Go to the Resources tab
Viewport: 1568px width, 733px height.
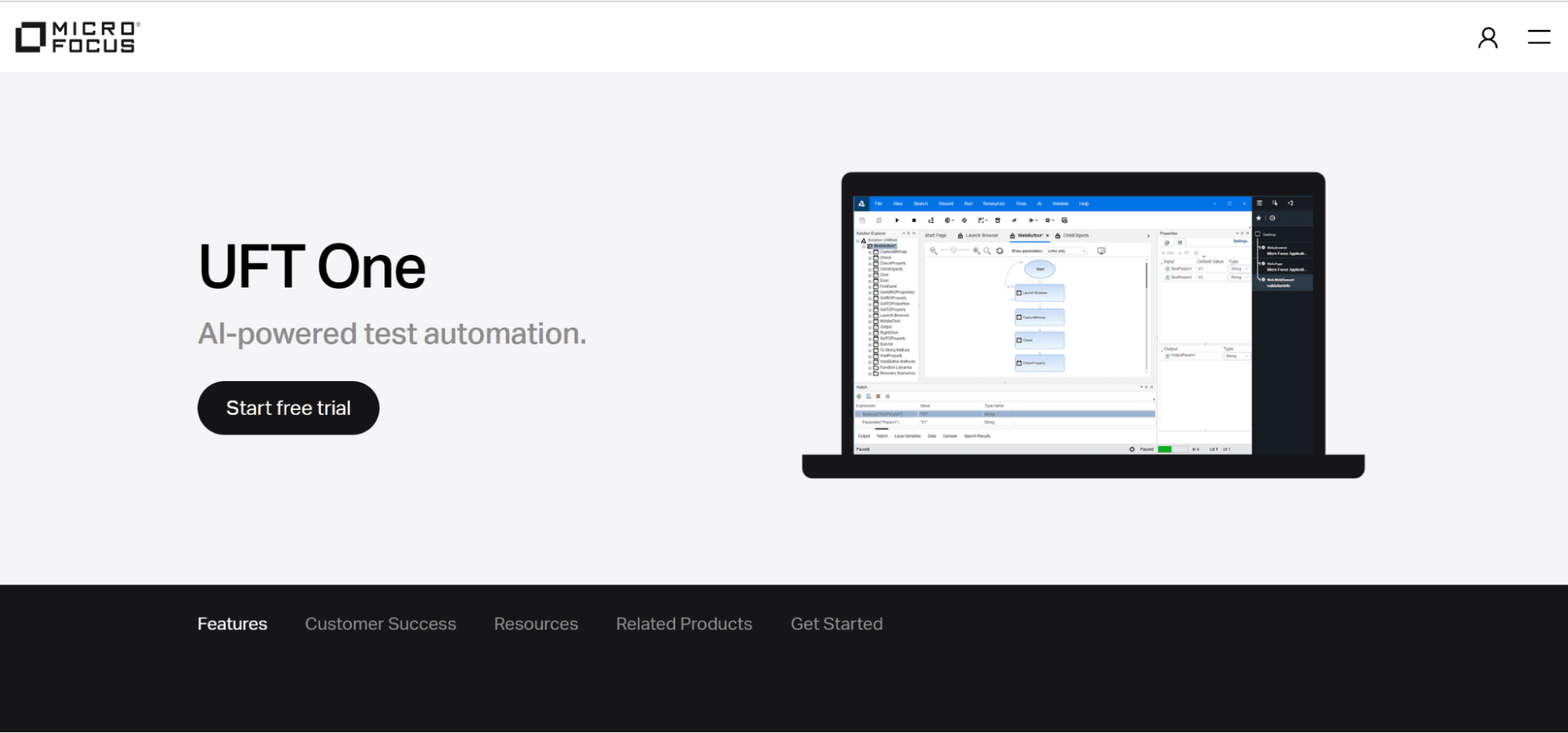tap(536, 624)
